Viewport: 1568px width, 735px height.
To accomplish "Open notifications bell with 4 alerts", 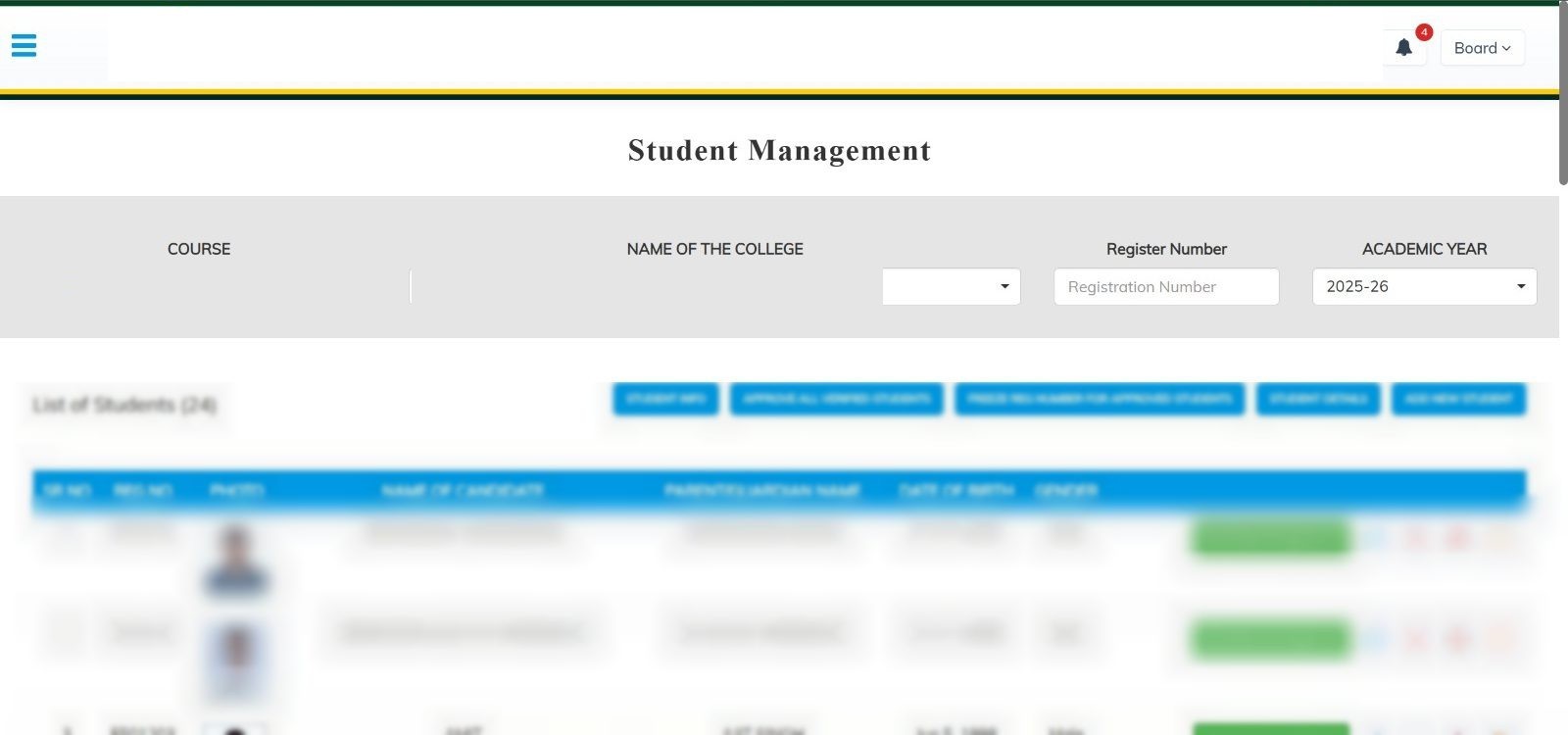I will pos(1404,47).
